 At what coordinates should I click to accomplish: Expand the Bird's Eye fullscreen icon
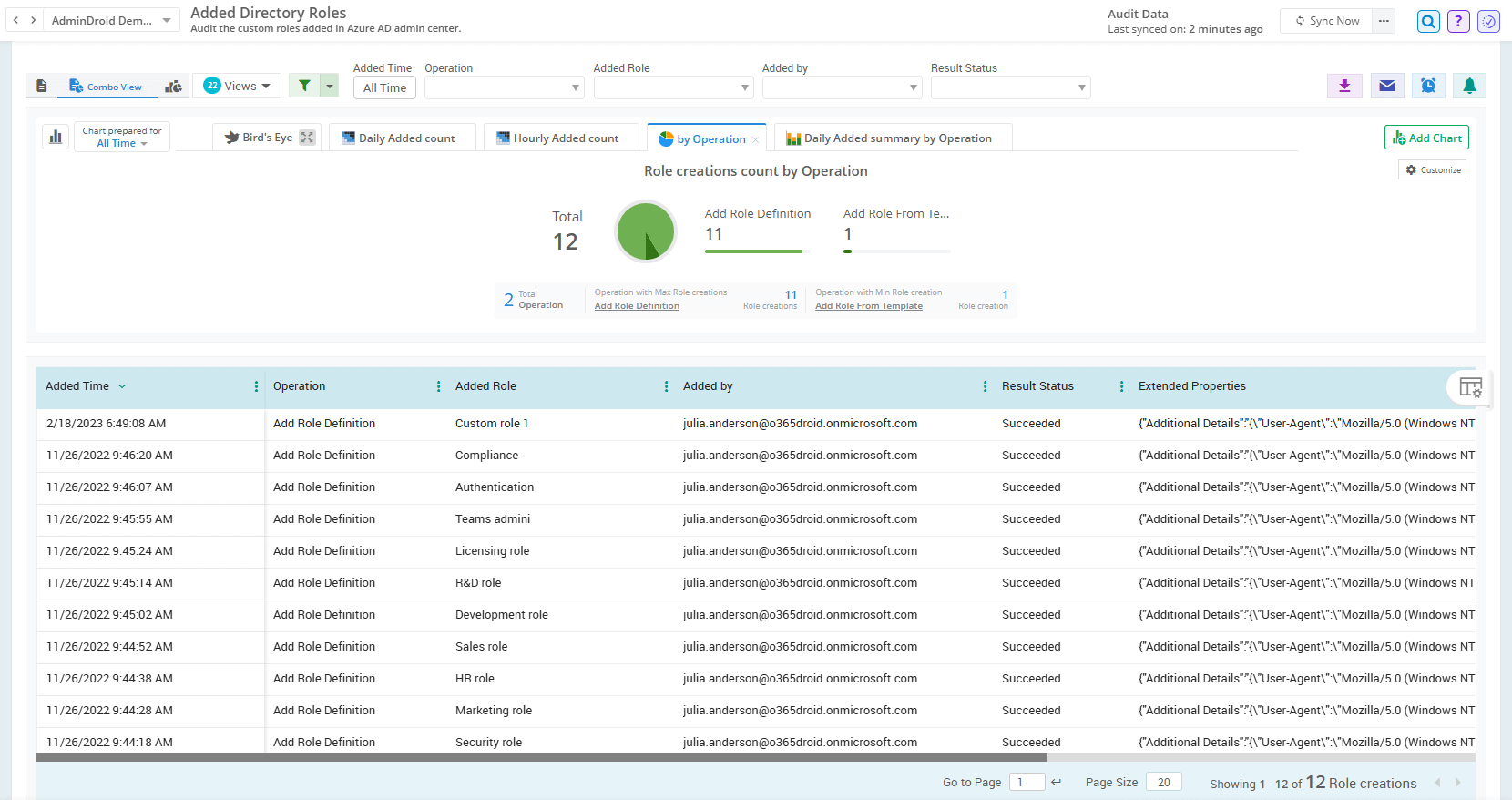click(307, 138)
